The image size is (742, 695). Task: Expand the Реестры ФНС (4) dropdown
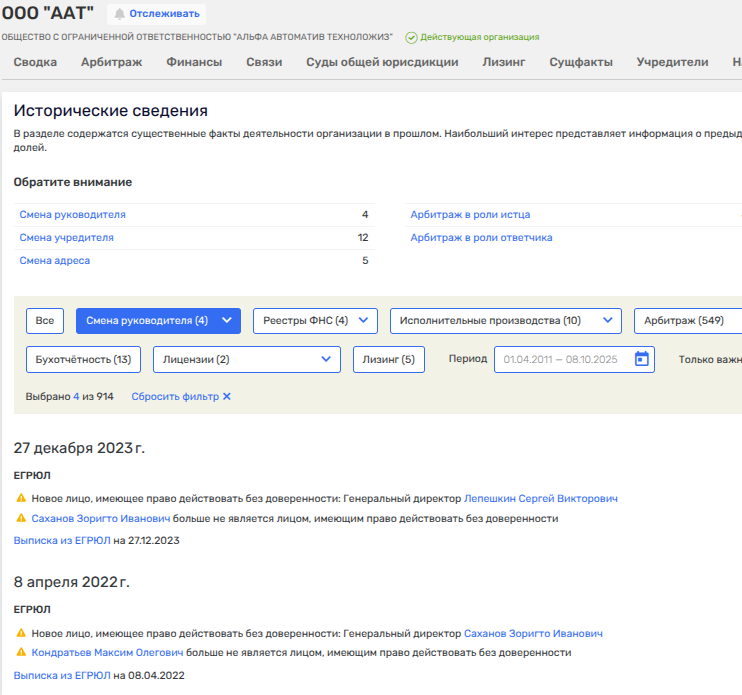coord(363,321)
